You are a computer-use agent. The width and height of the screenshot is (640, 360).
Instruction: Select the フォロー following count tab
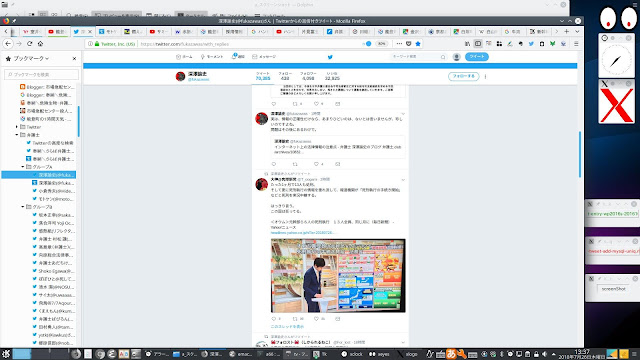[x=285, y=76]
